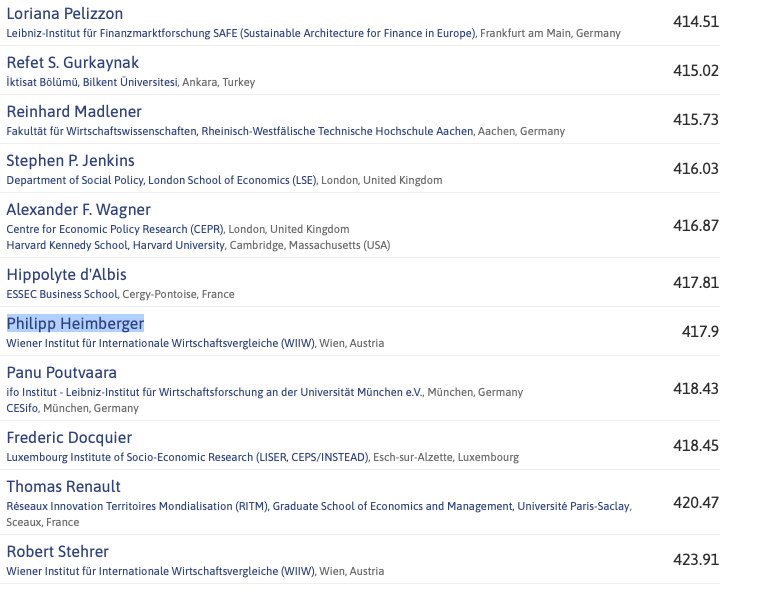
Task: Open Hippolyte d'Albis's profile
Action: coord(66,275)
